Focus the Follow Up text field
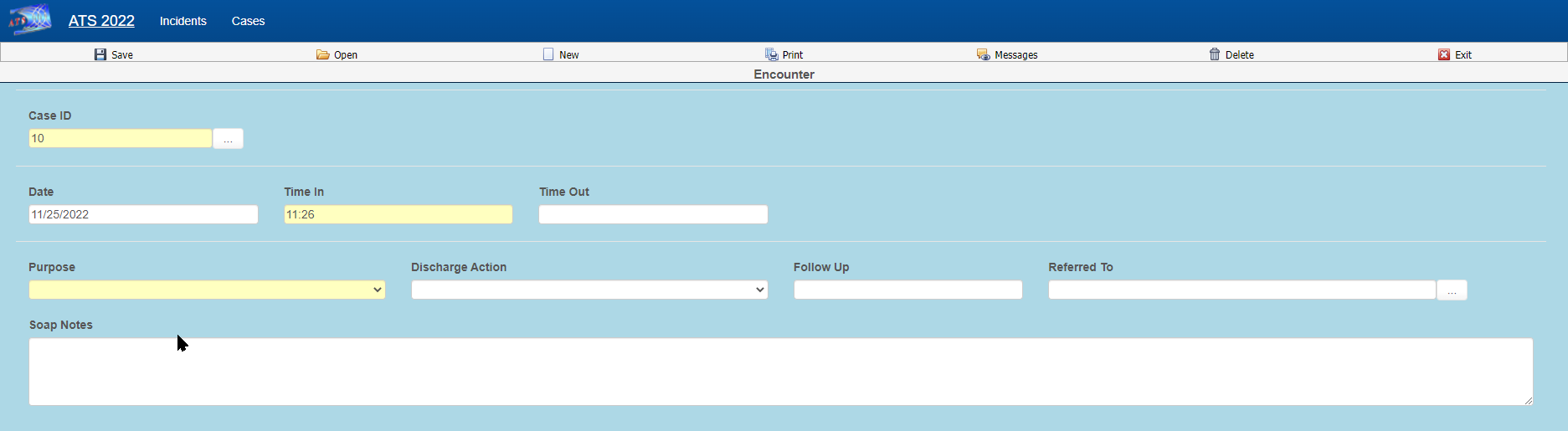 [x=907, y=290]
